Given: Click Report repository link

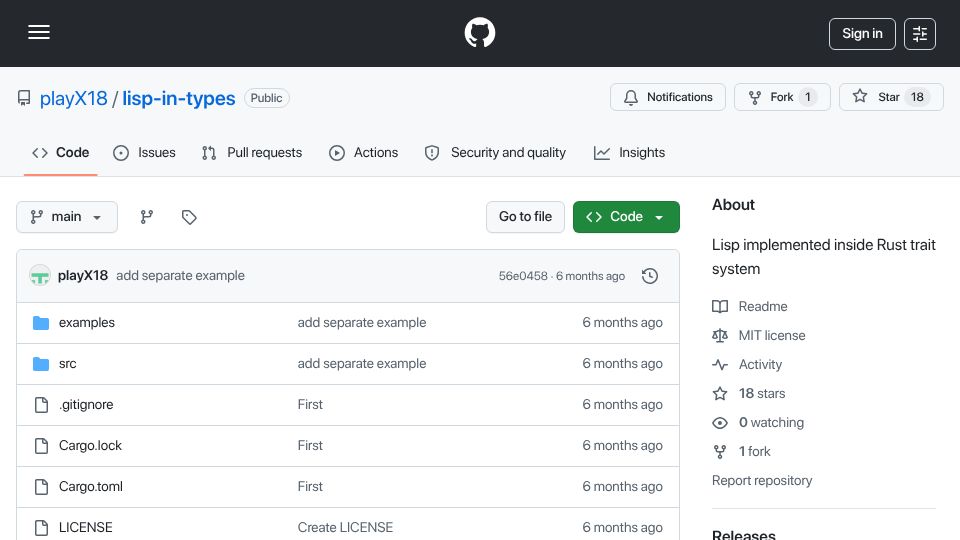Looking at the screenshot, I should (762, 481).
